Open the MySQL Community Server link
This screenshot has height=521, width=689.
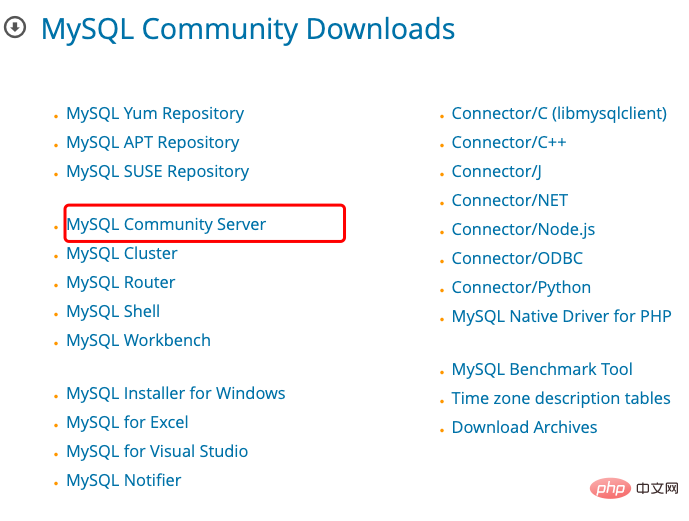(166, 224)
